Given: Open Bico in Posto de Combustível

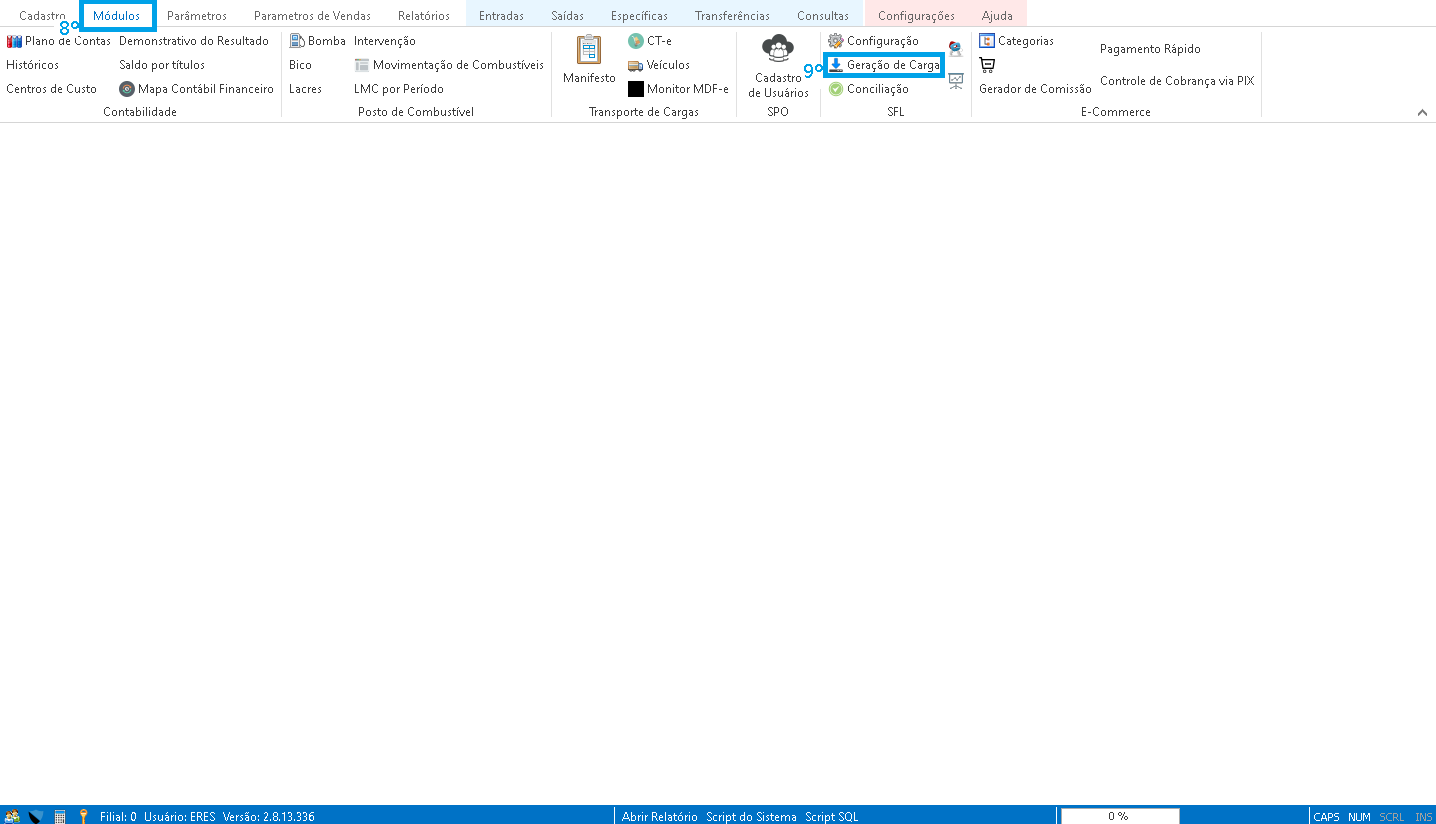Looking at the screenshot, I should 300,65.
